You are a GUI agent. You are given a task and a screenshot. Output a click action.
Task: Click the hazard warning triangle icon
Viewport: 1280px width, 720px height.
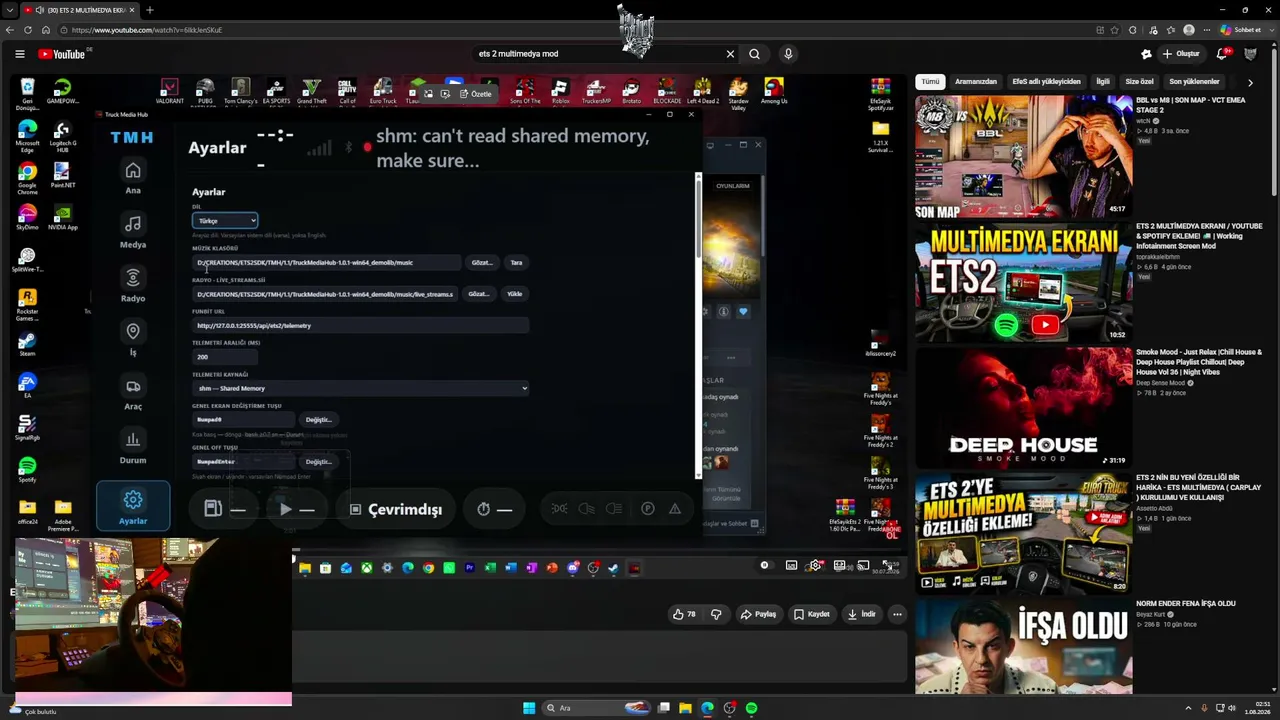tap(675, 509)
